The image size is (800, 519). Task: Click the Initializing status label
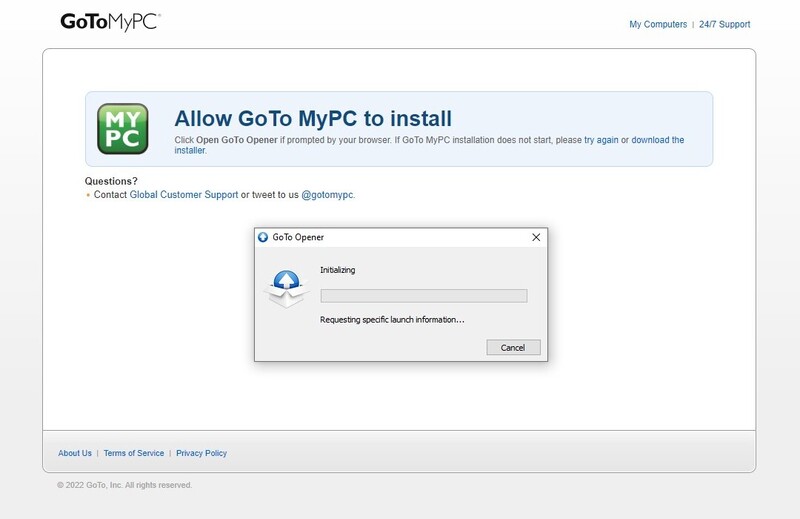tap(337, 270)
